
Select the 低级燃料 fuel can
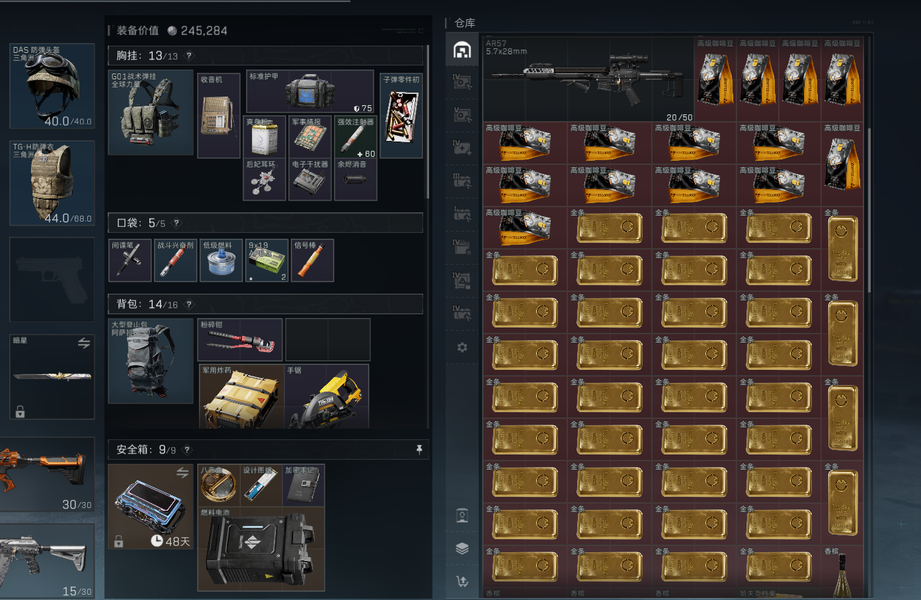tap(221, 260)
